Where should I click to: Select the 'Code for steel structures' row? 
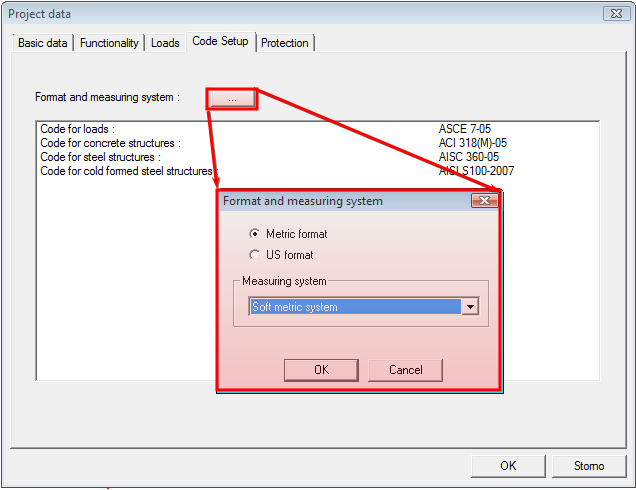pos(100,157)
